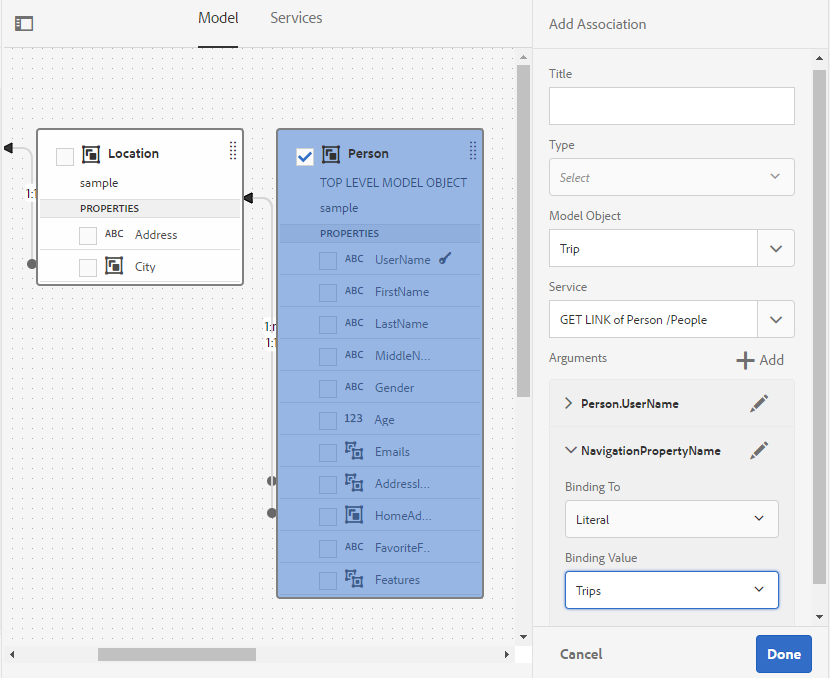Click the drag handle on Location card
This screenshot has height=678, width=830.
232,150
